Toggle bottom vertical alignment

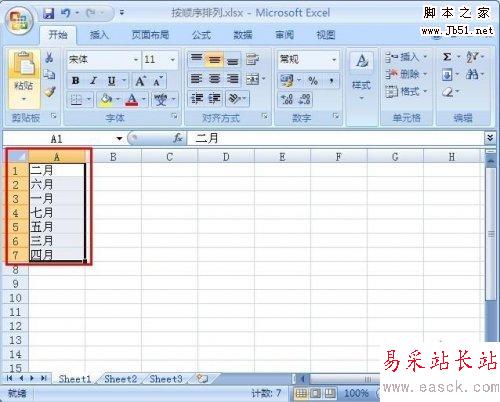[233, 59]
